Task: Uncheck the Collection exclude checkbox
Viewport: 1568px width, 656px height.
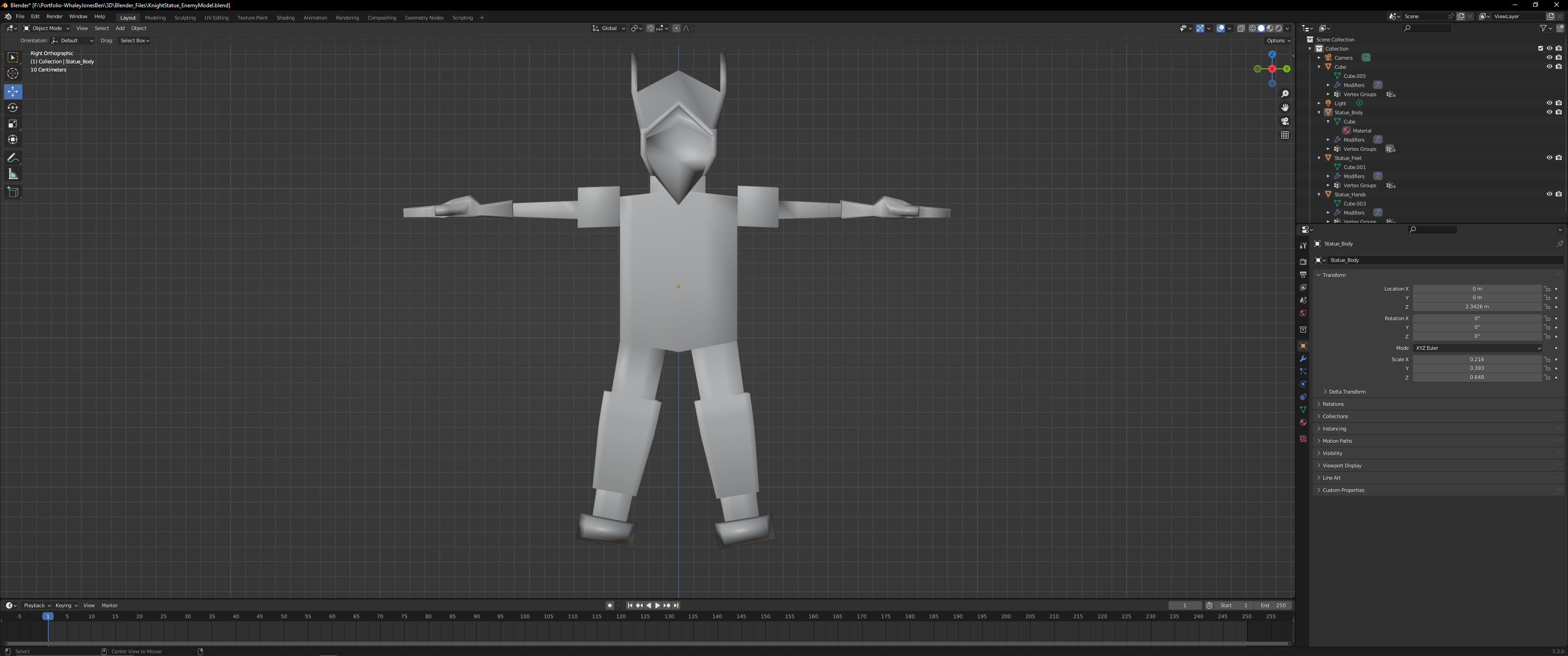Action: [x=1540, y=49]
